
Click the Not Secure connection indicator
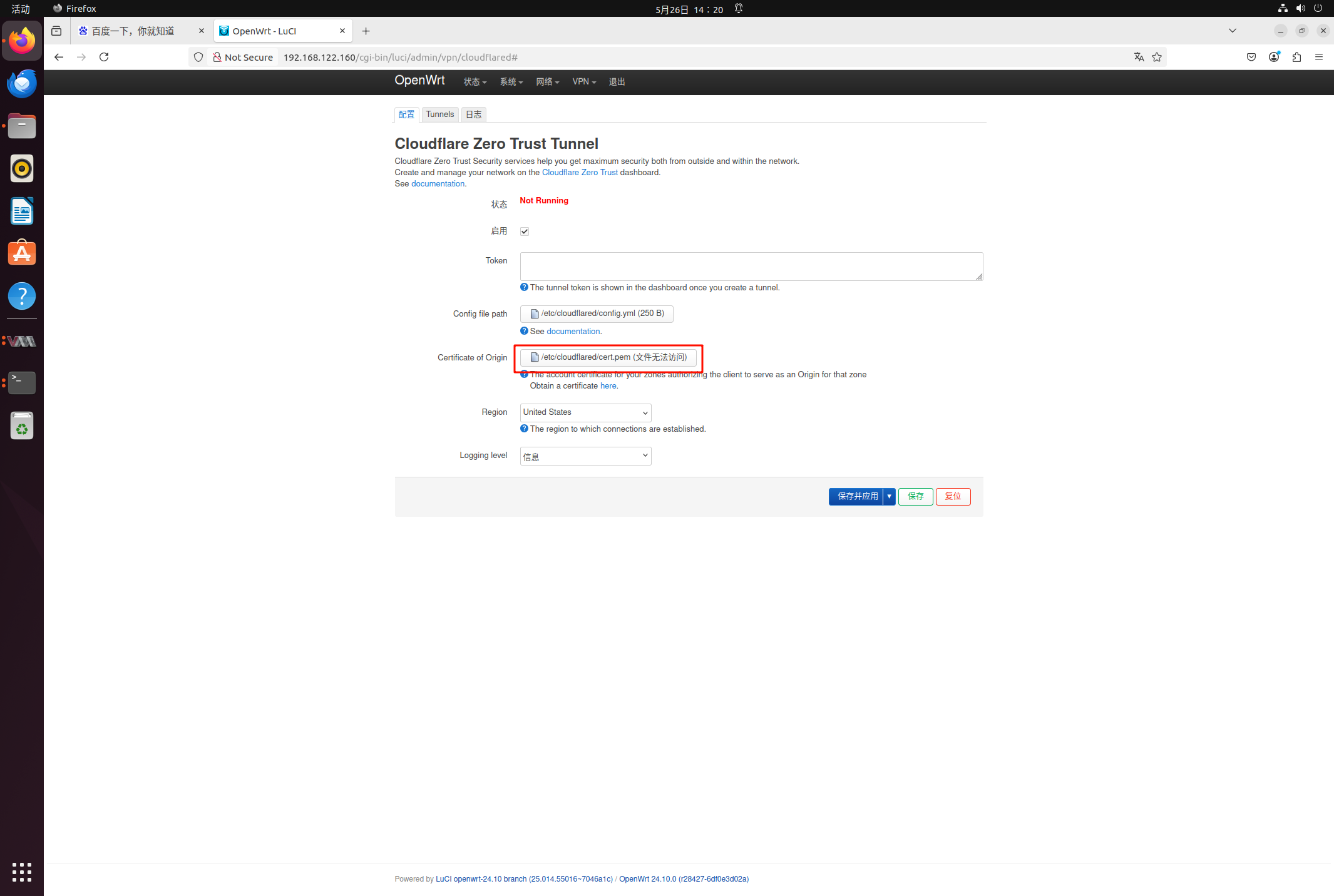[x=243, y=57]
